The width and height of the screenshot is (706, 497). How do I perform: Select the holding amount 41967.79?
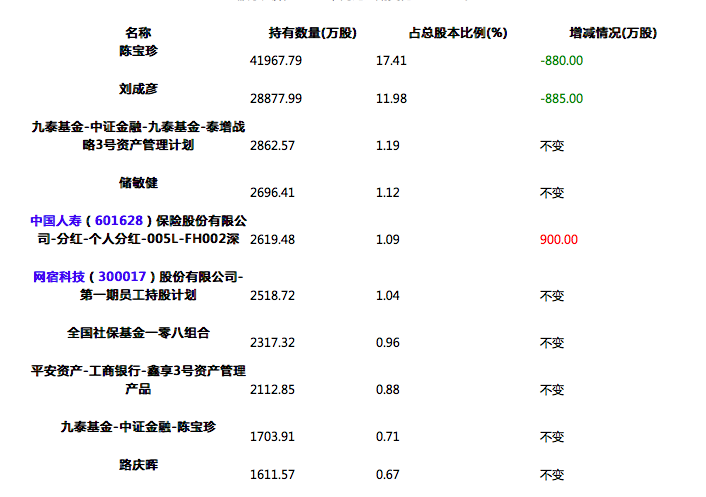275,61
